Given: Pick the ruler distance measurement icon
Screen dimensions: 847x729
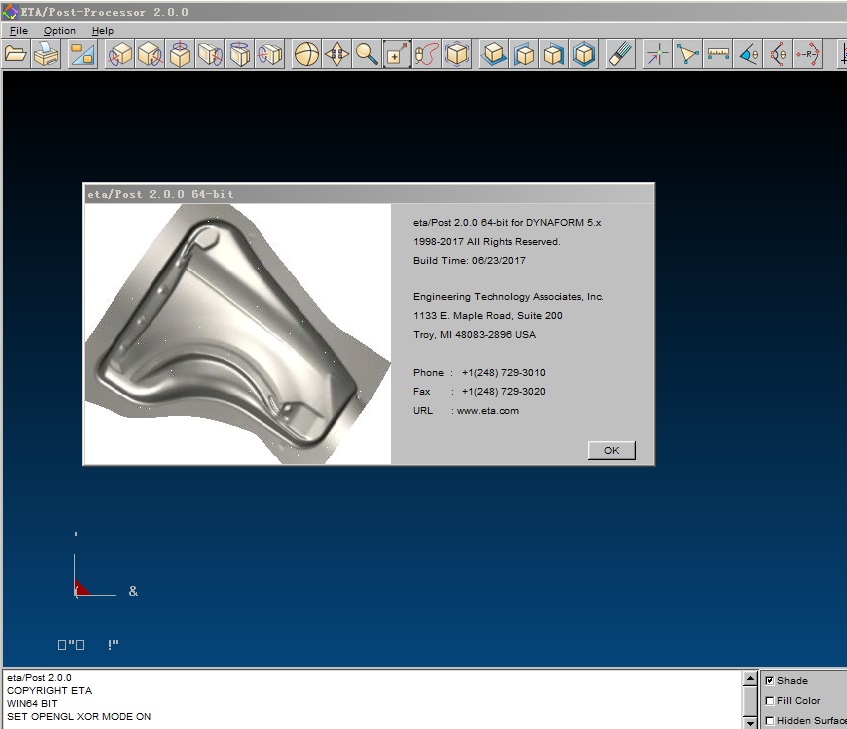Looking at the screenshot, I should (x=718, y=54).
